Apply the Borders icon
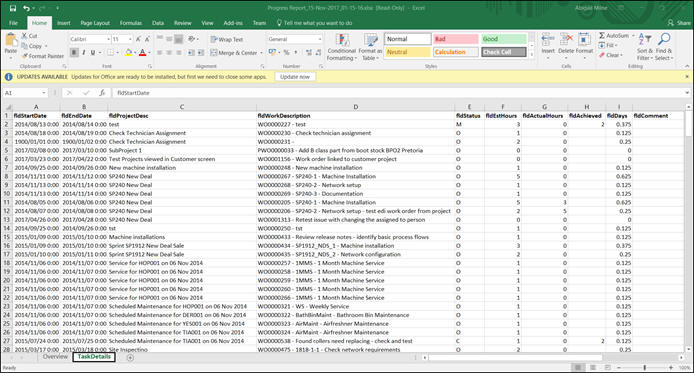 tap(110, 53)
